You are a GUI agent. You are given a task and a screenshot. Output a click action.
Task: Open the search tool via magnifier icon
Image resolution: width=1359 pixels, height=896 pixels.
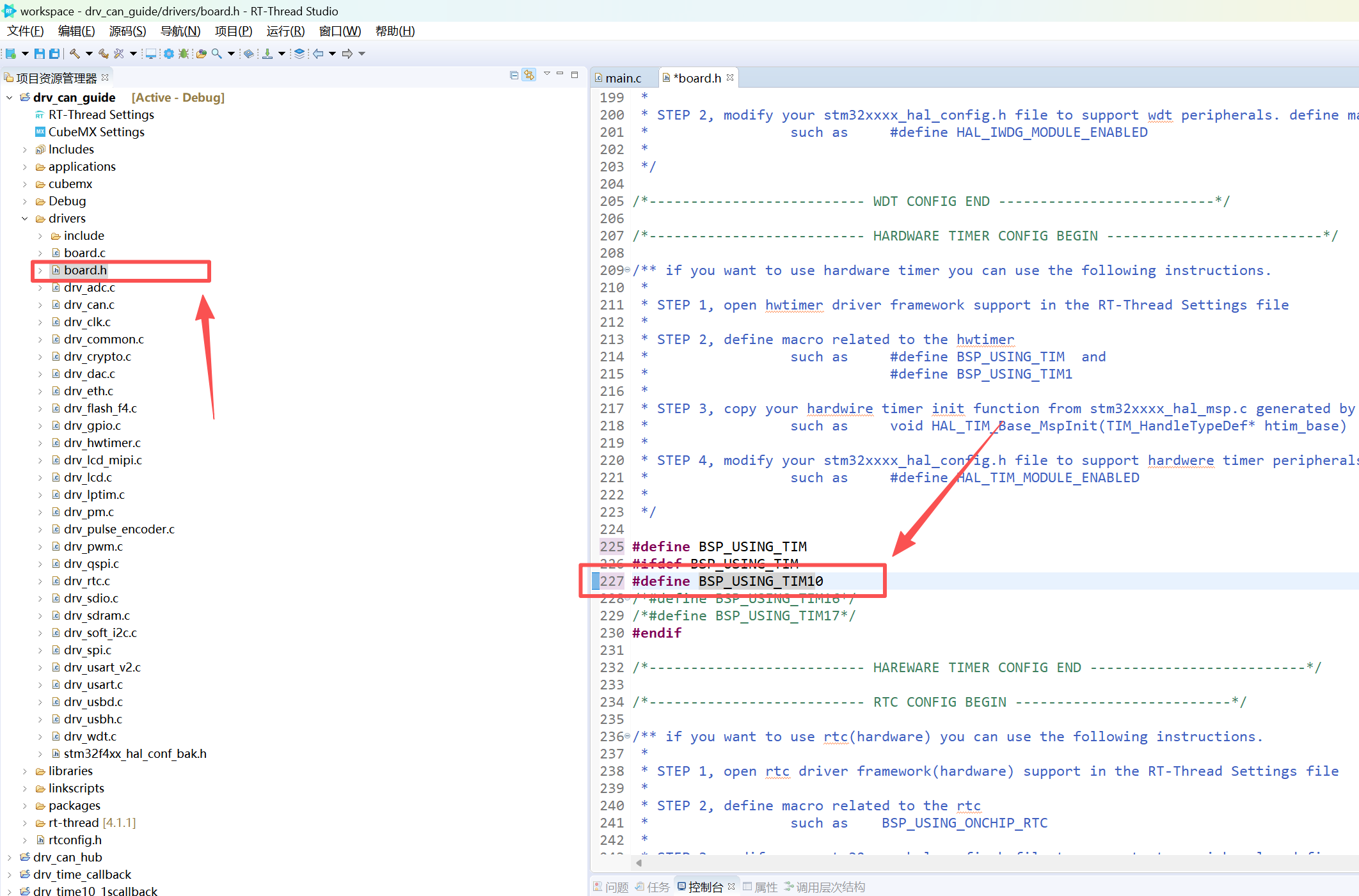pyautogui.click(x=217, y=54)
